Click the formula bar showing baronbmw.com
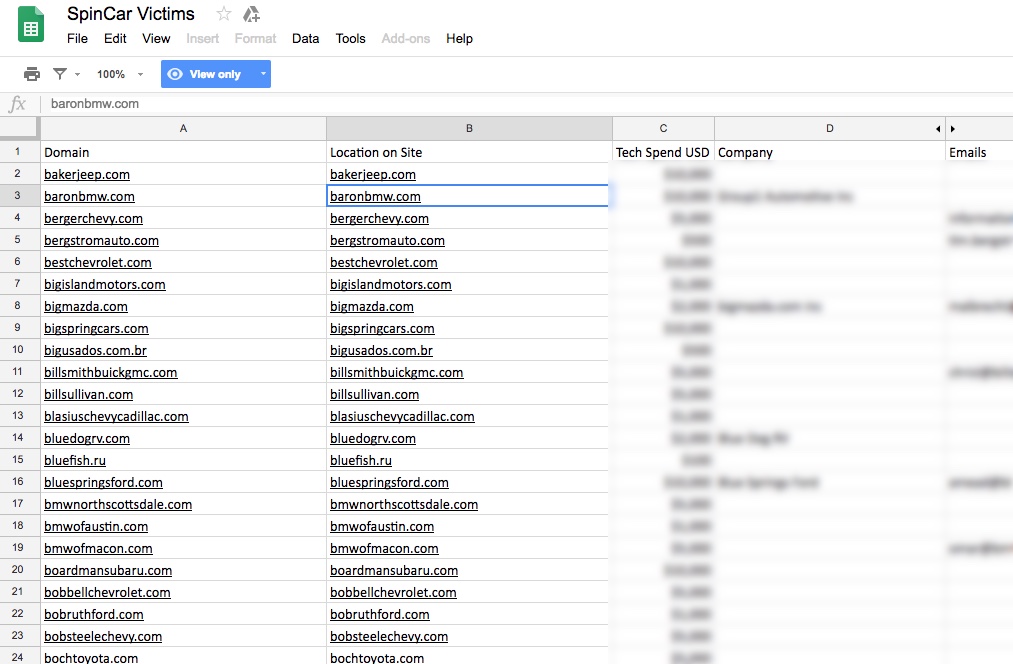Screen dimensions: 1013x664 pyautogui.click(x=527, y=104)
